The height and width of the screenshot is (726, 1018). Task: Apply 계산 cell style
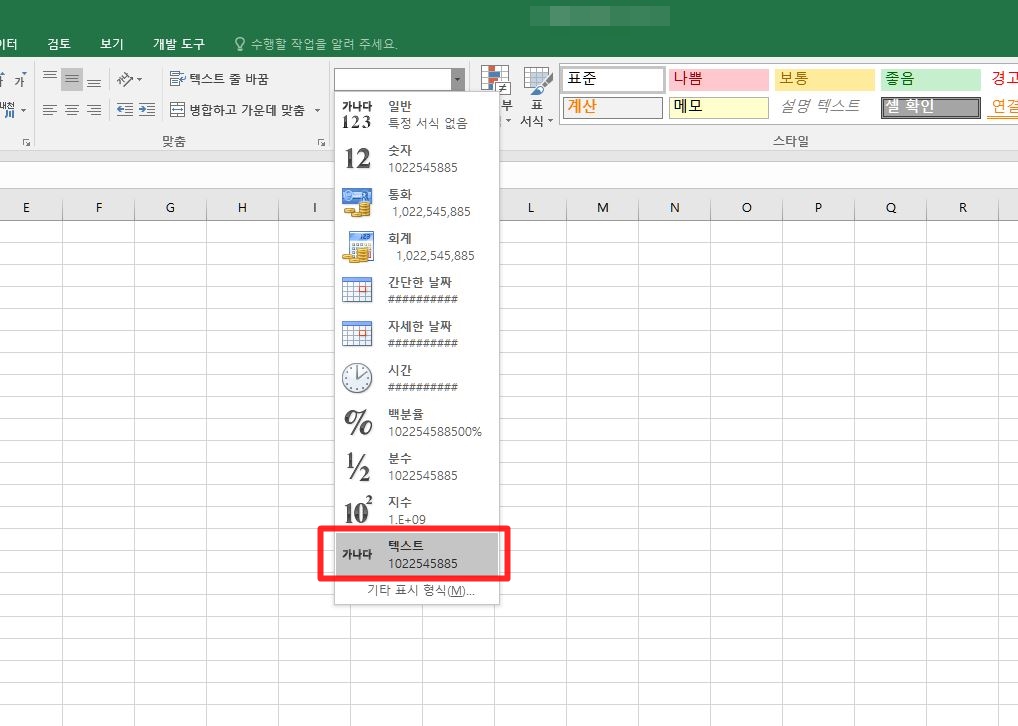[613, 107]
